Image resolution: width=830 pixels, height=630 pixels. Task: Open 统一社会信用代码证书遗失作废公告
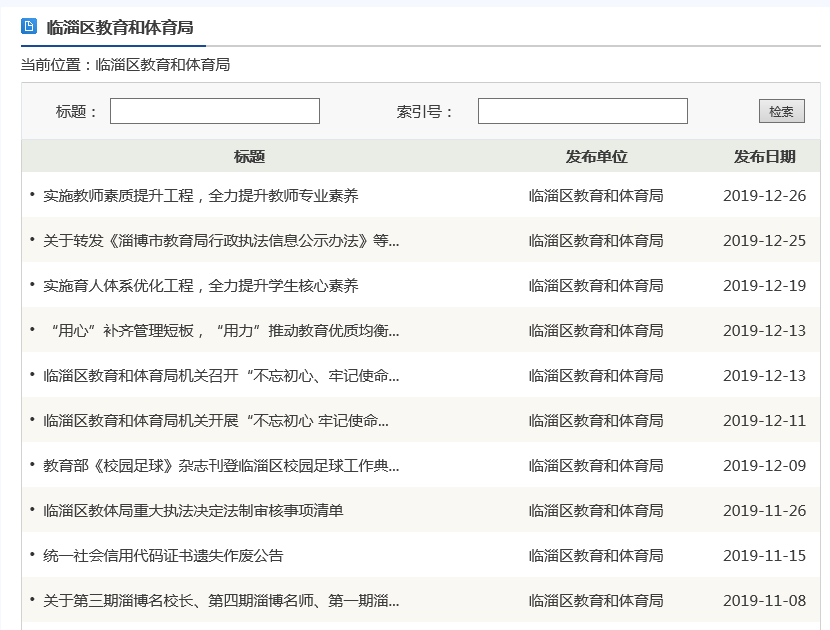tap(163, 556)
